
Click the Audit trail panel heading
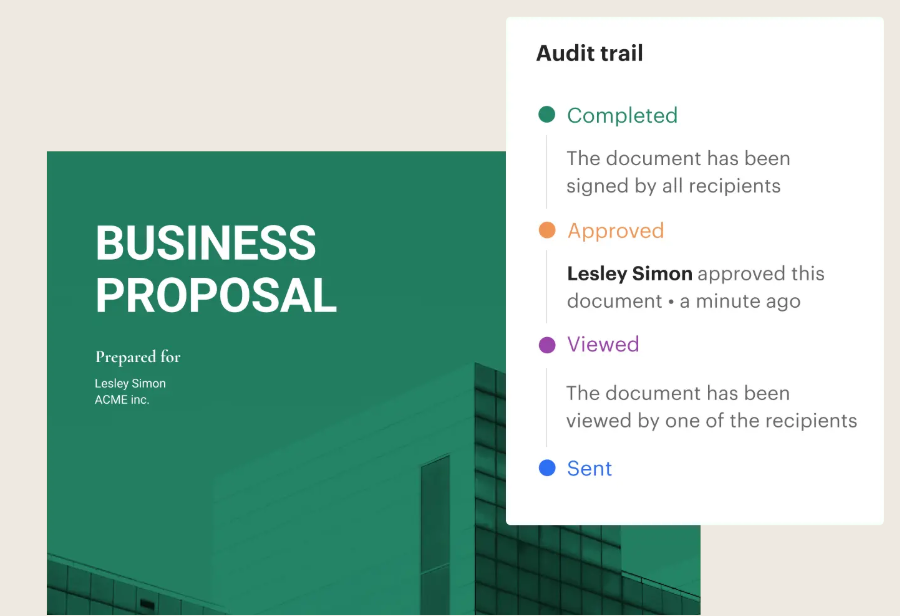coord(589,53)
